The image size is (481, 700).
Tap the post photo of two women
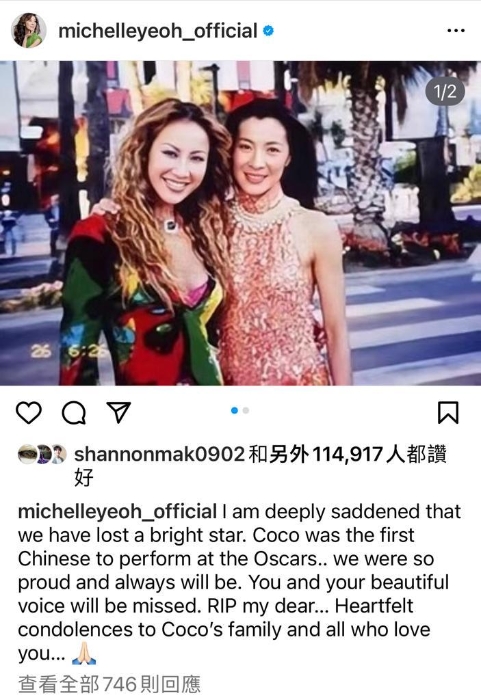(x=240, y=223)
